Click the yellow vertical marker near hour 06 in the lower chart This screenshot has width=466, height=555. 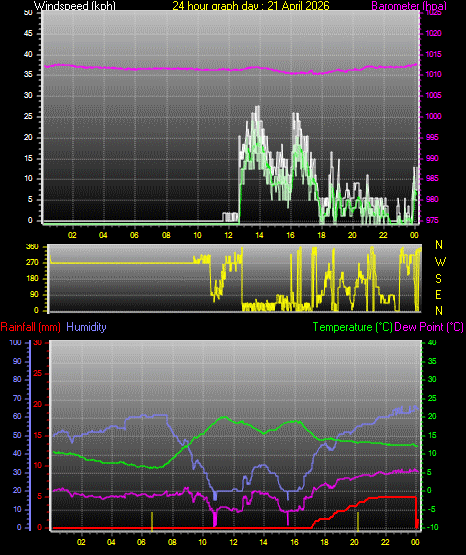click(152, 522)
